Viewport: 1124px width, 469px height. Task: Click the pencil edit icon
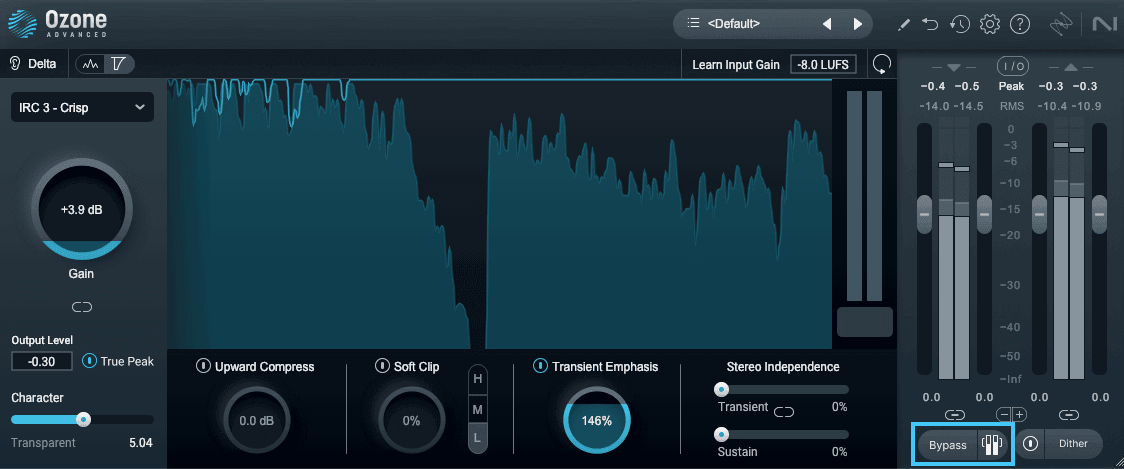[904, 24]
